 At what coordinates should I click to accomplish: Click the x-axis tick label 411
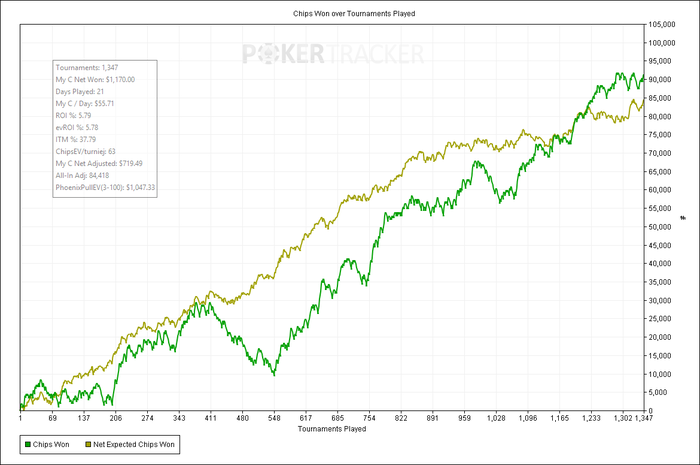click(211, 418)
